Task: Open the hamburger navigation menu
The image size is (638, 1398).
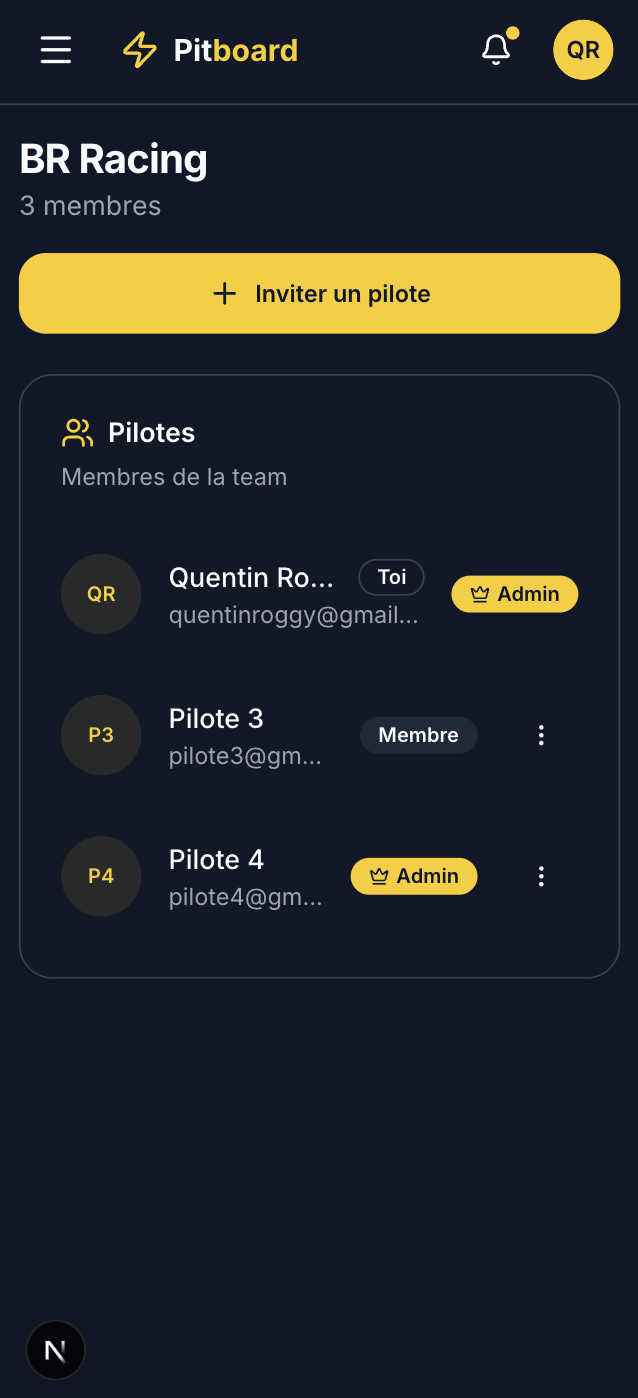Action: (x=55, y=50)
